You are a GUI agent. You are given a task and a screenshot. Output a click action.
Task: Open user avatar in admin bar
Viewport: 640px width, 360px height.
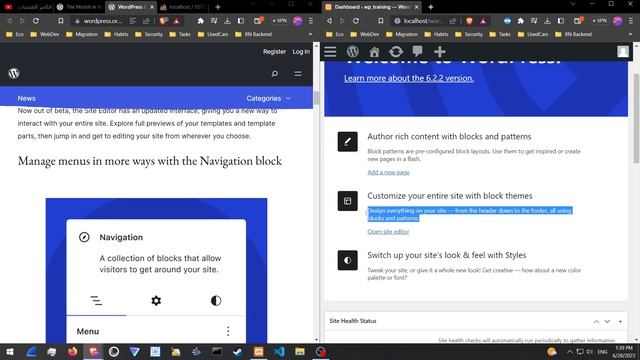pyautogui.click(x=623, y=51)
